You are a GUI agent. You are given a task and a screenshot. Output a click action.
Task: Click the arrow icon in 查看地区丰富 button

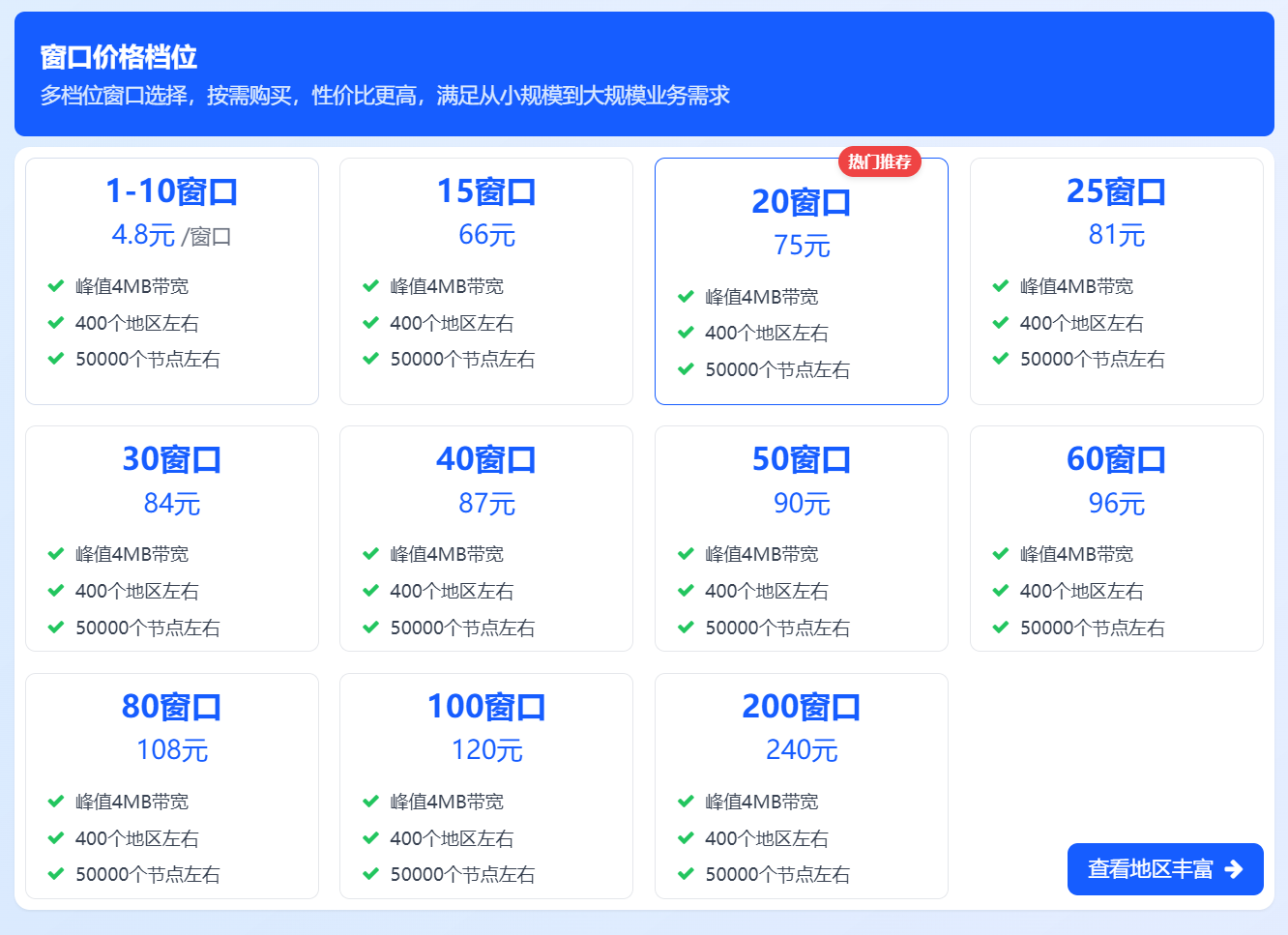pyautogui.click(x=1234, y=869)
